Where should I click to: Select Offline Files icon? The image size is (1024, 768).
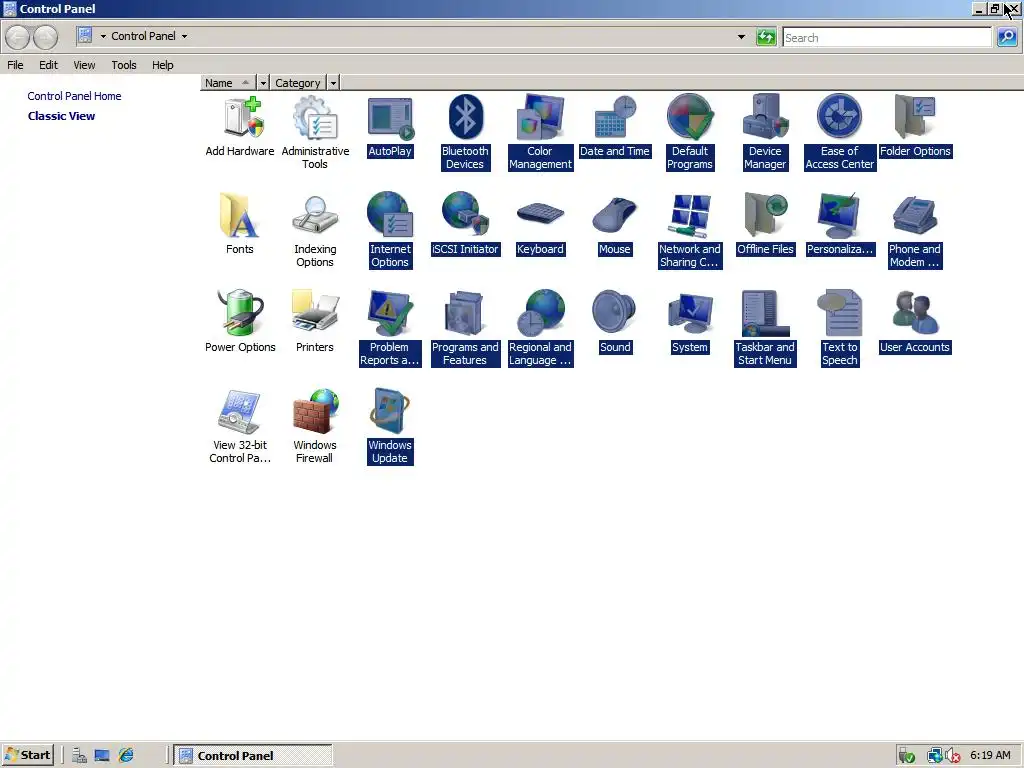[765, 224]
